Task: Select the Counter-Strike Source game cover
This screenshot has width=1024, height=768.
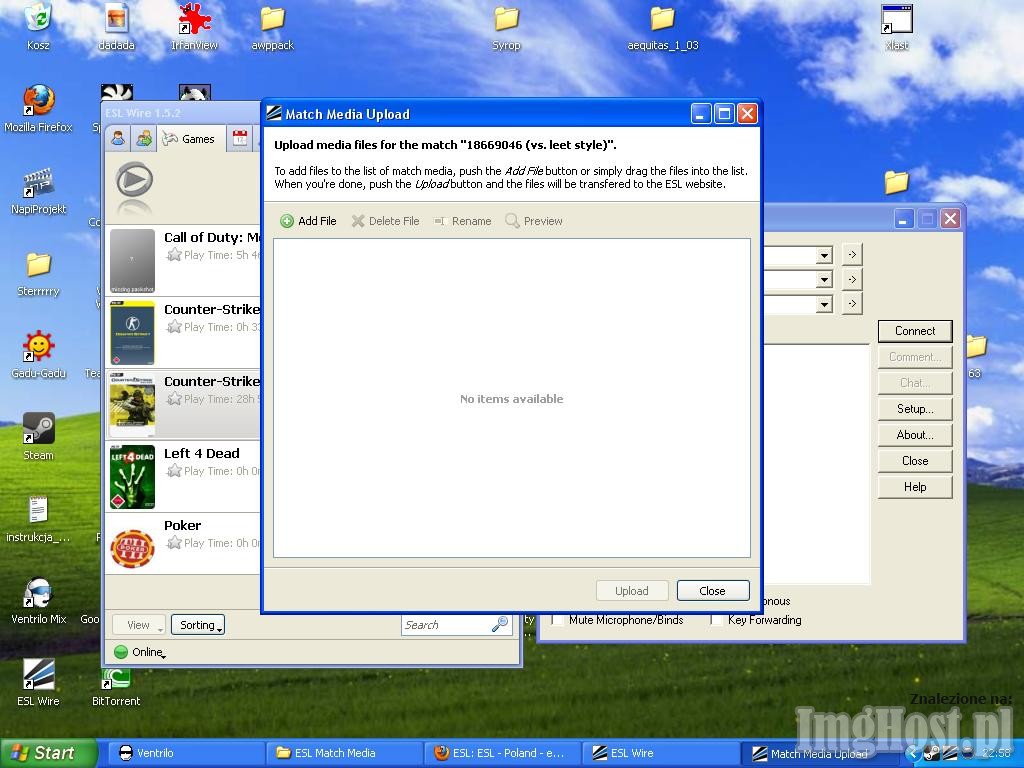Action: click(x=133, y=404)
